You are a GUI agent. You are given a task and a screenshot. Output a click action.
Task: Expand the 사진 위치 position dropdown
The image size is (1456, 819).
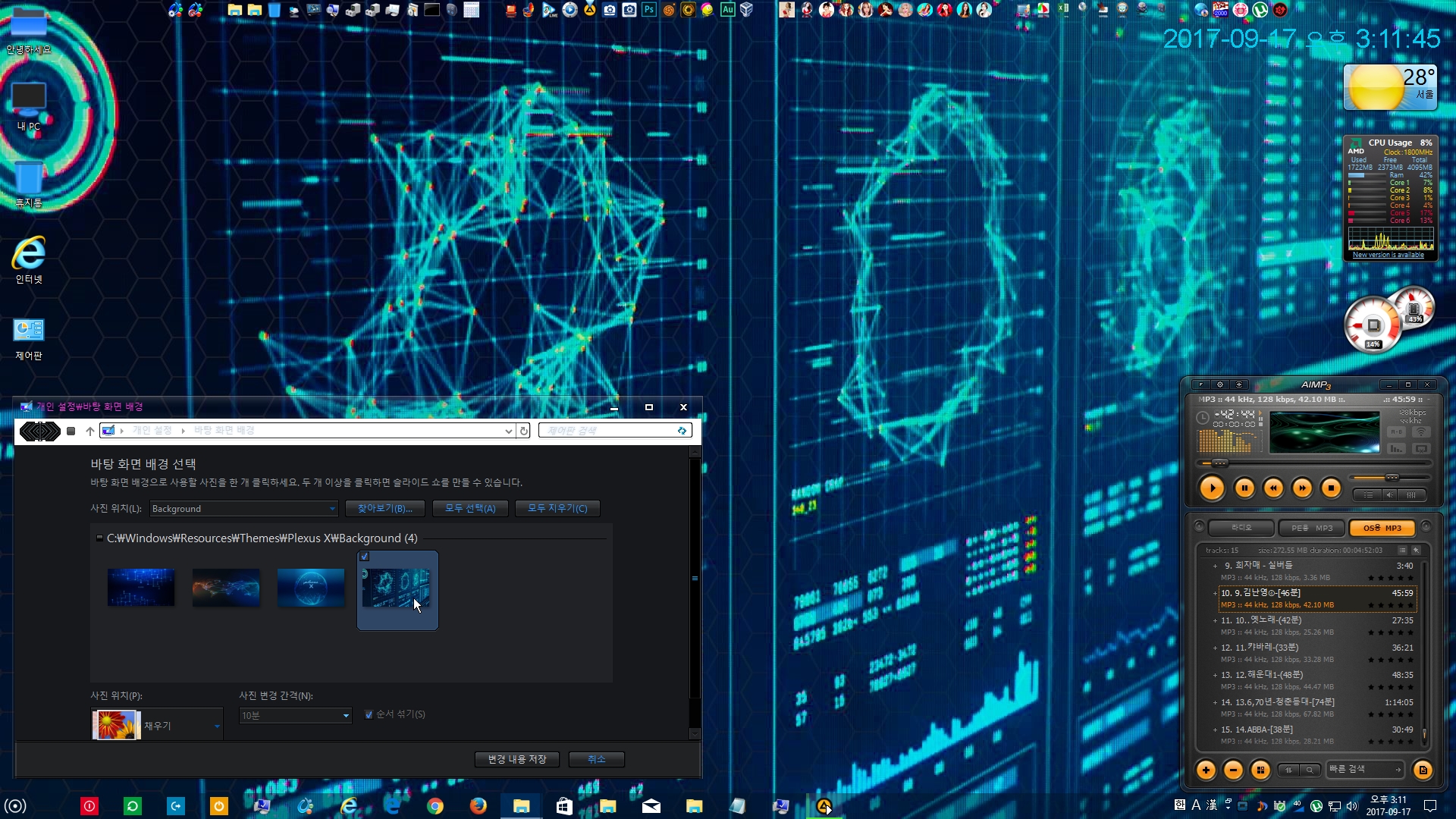tap(216, 725)
